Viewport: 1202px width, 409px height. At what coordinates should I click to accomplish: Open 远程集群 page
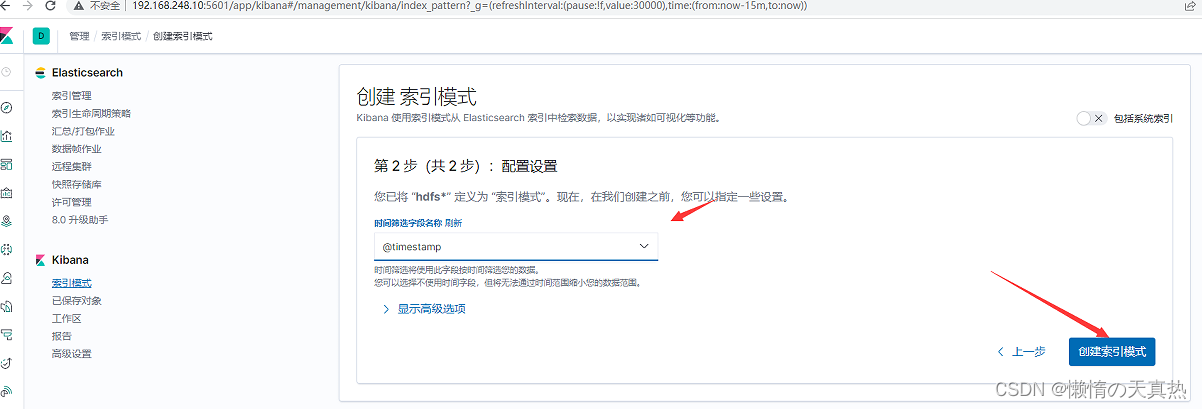[x=72, y=167]
